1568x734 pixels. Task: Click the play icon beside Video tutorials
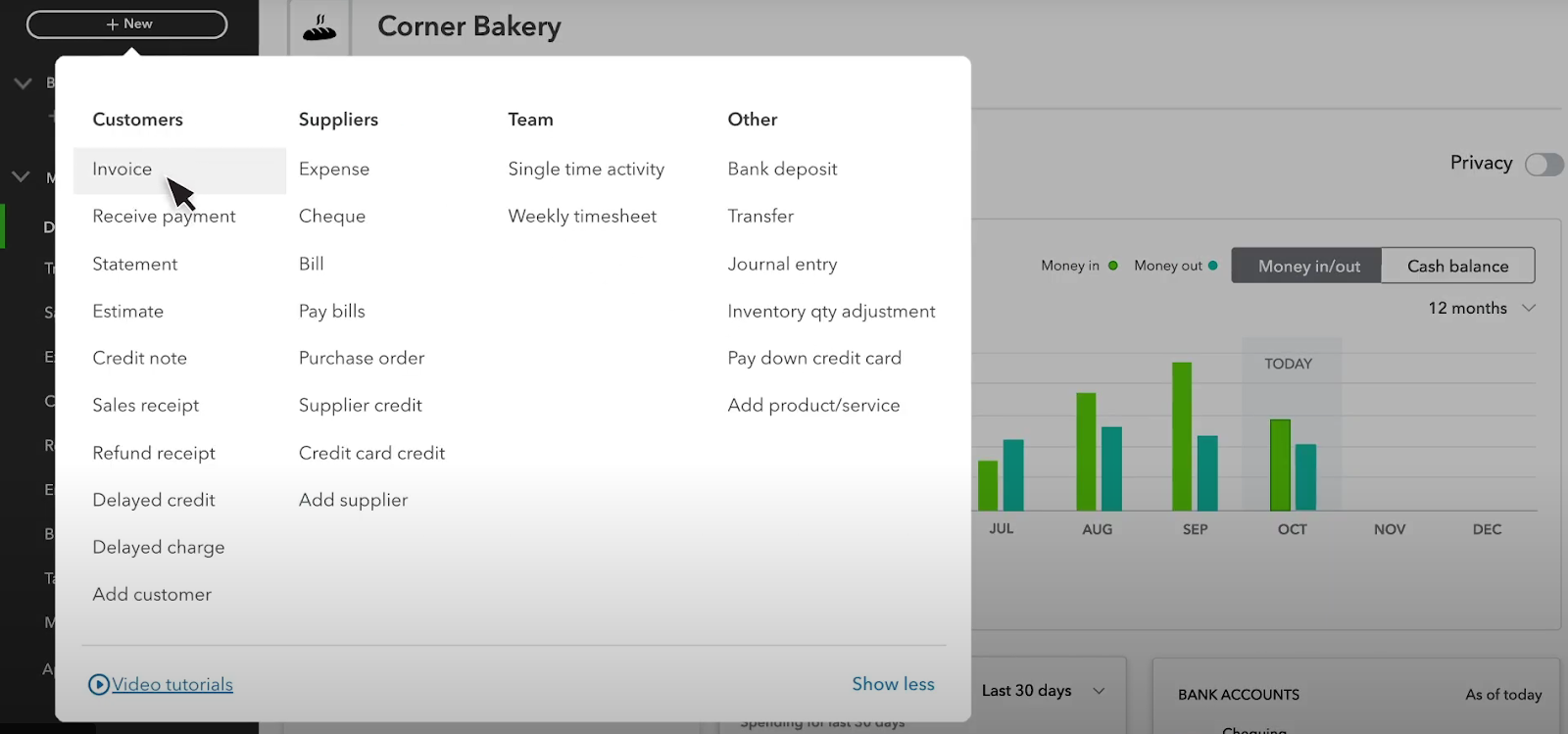point(99,684)
